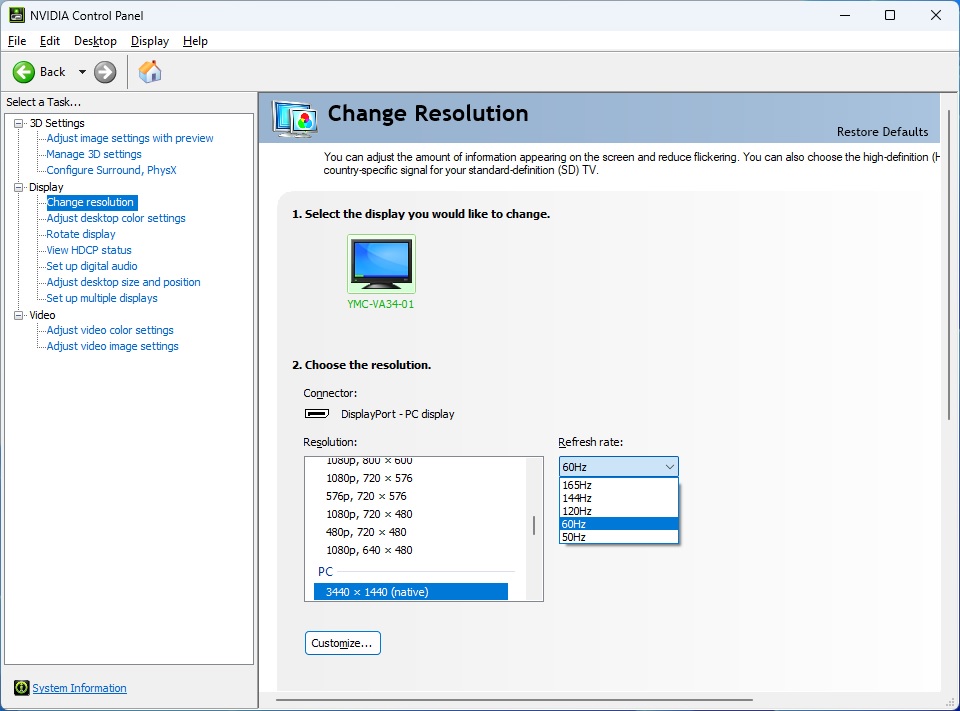Select resolution 1080p, 720 × 480
Viewport: 960px width, 711px height.
click(x=369, y=514)
